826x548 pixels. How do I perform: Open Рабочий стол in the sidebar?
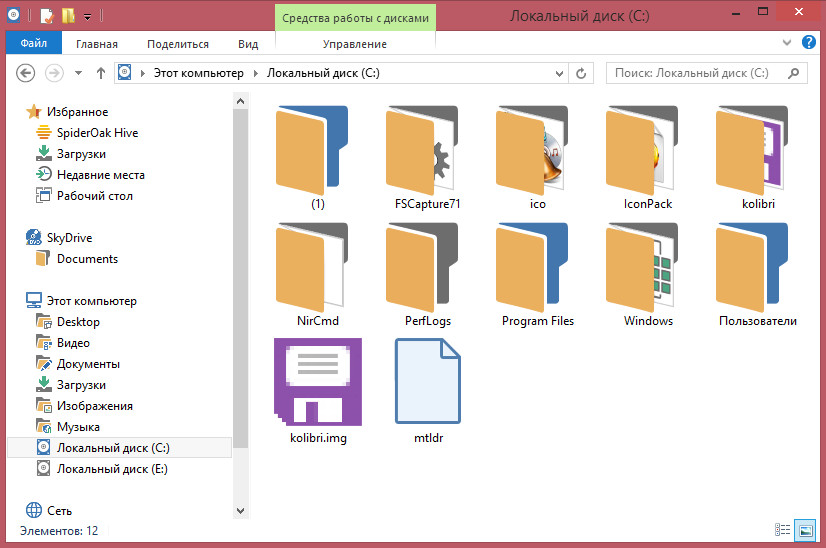[x=95, y=196]
